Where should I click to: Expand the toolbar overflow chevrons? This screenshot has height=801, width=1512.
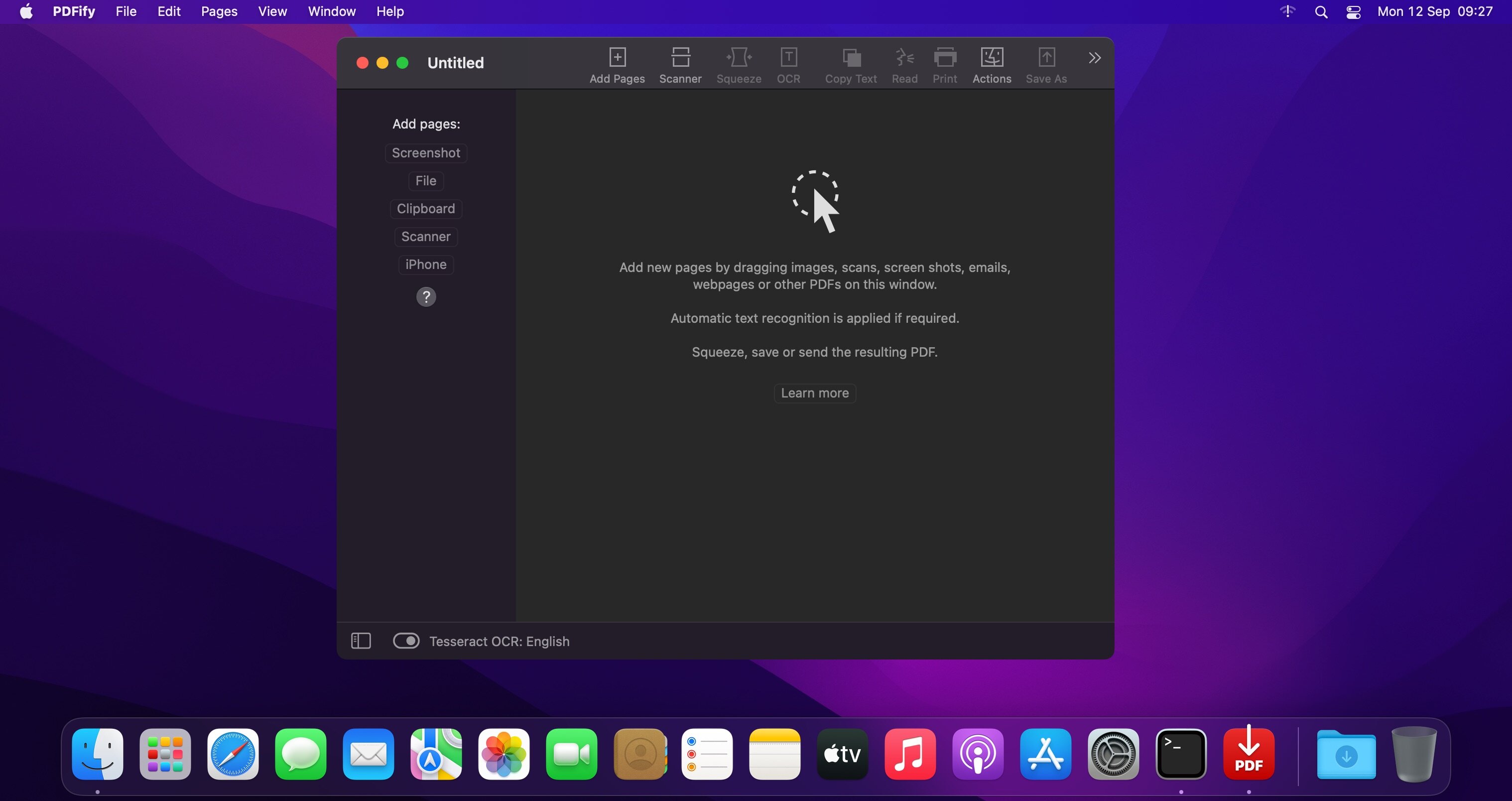point(1094,58)
